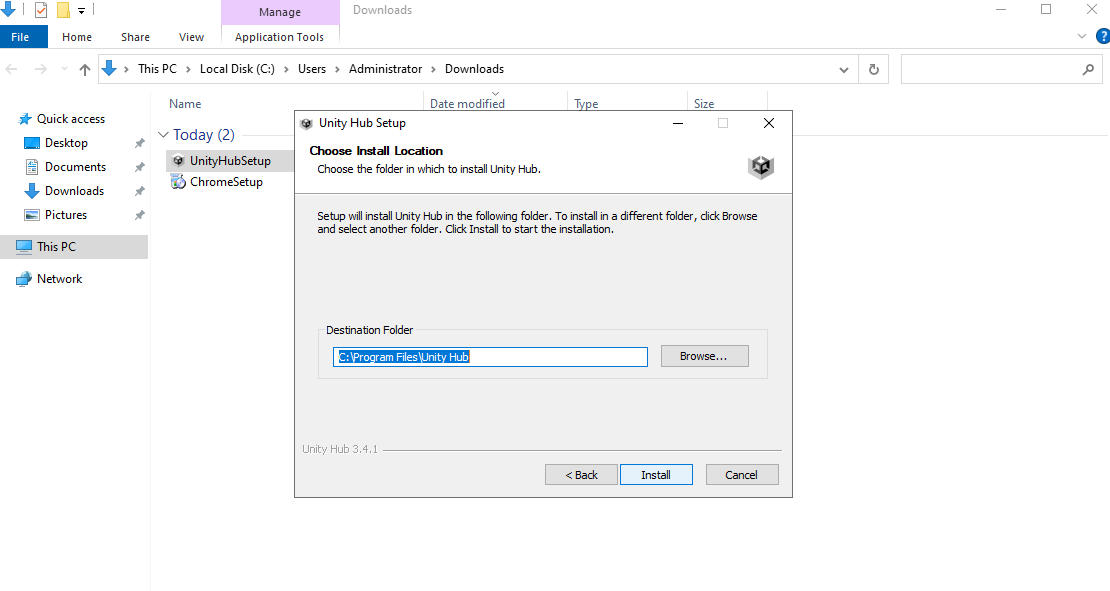This screenshot has width=1110, height=591.
Task: Select the Manage contextual tab
Action: 280,12
